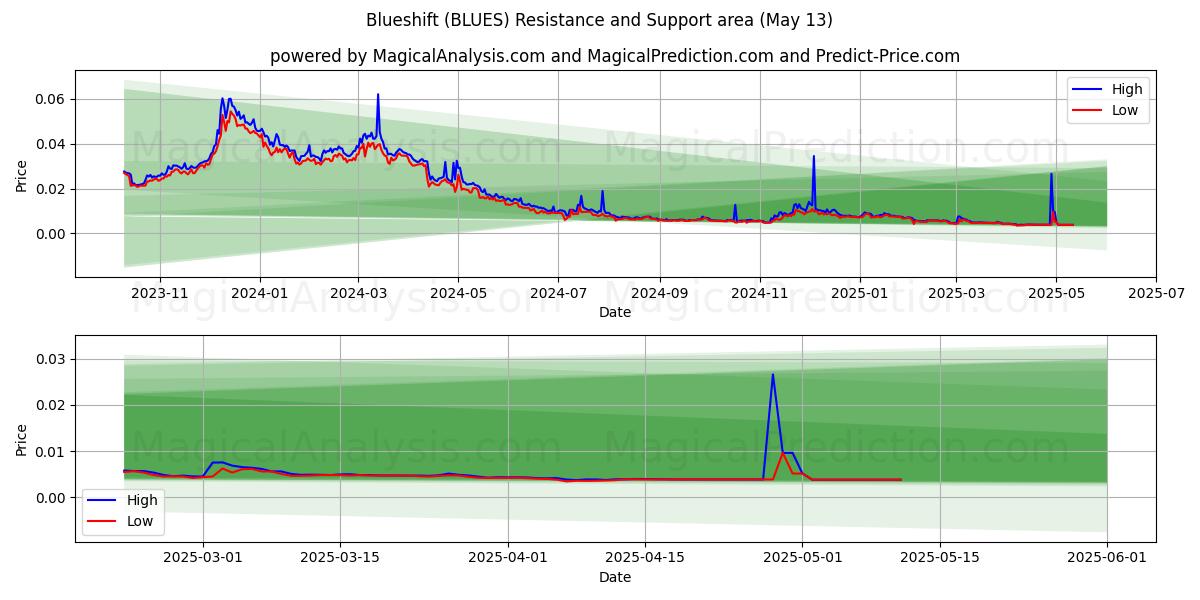The width and height of the screenshot is (1200, 600).
Task: Click the top chart 'Price' axis label
Action: tap(22, 176)
